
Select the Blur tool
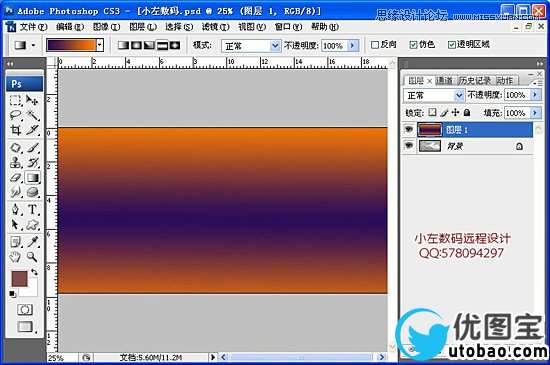click(x=15, y=192)
